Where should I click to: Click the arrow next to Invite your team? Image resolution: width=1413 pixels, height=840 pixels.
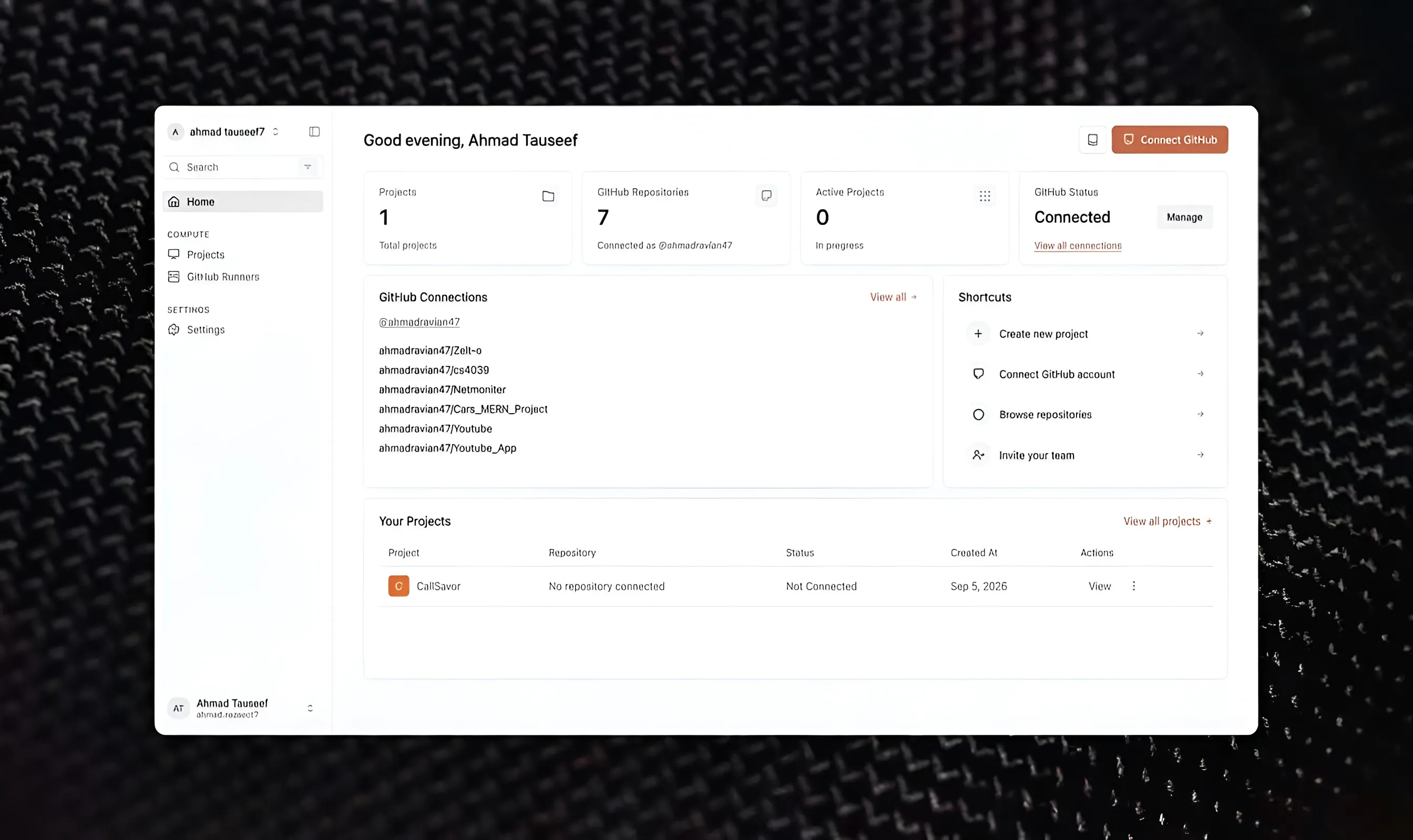click(x=1200, y=455)
